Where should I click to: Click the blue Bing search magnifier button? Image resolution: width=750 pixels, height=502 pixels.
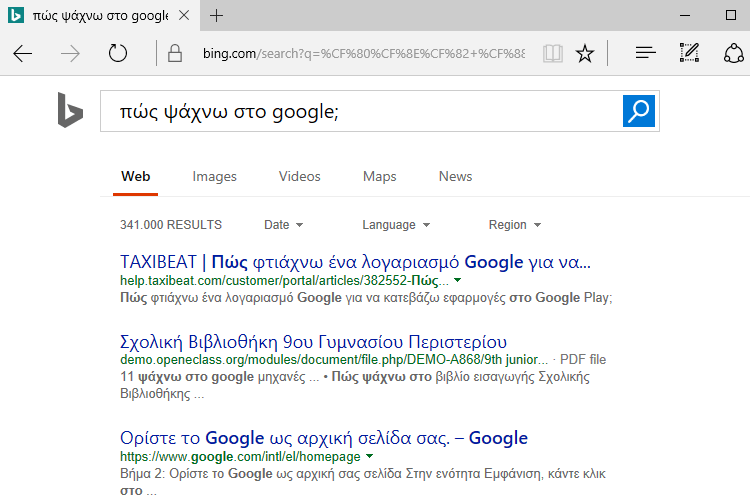(x=639, y=111)
